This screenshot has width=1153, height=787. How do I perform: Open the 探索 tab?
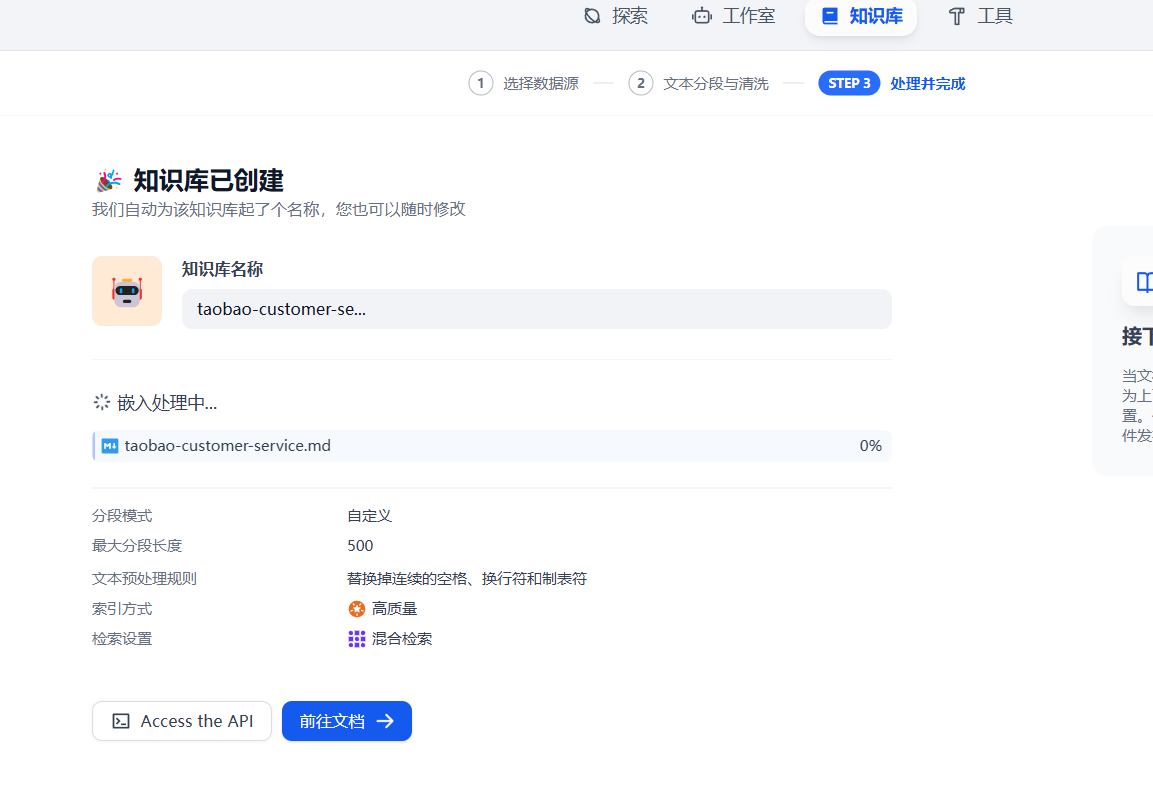(615, 16)
